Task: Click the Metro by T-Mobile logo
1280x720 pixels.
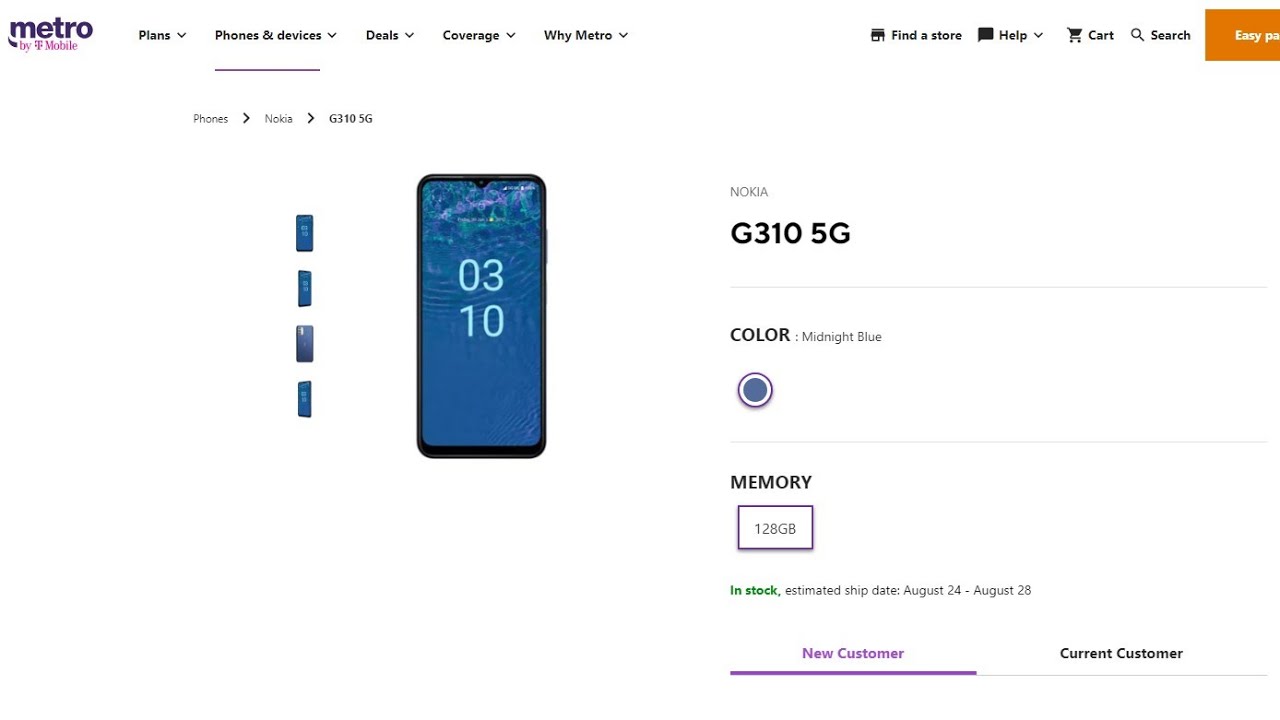Action: [50, 34]
